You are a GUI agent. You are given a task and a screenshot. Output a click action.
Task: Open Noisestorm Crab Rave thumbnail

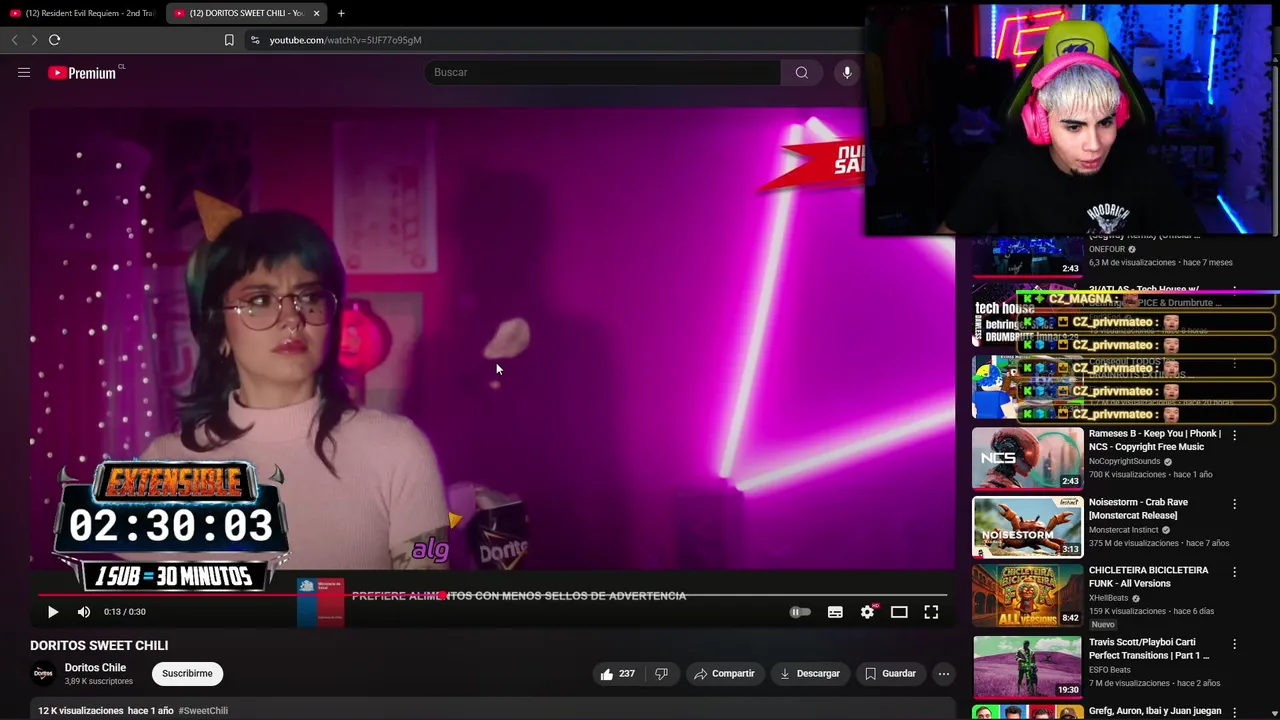coord(1027,527)
